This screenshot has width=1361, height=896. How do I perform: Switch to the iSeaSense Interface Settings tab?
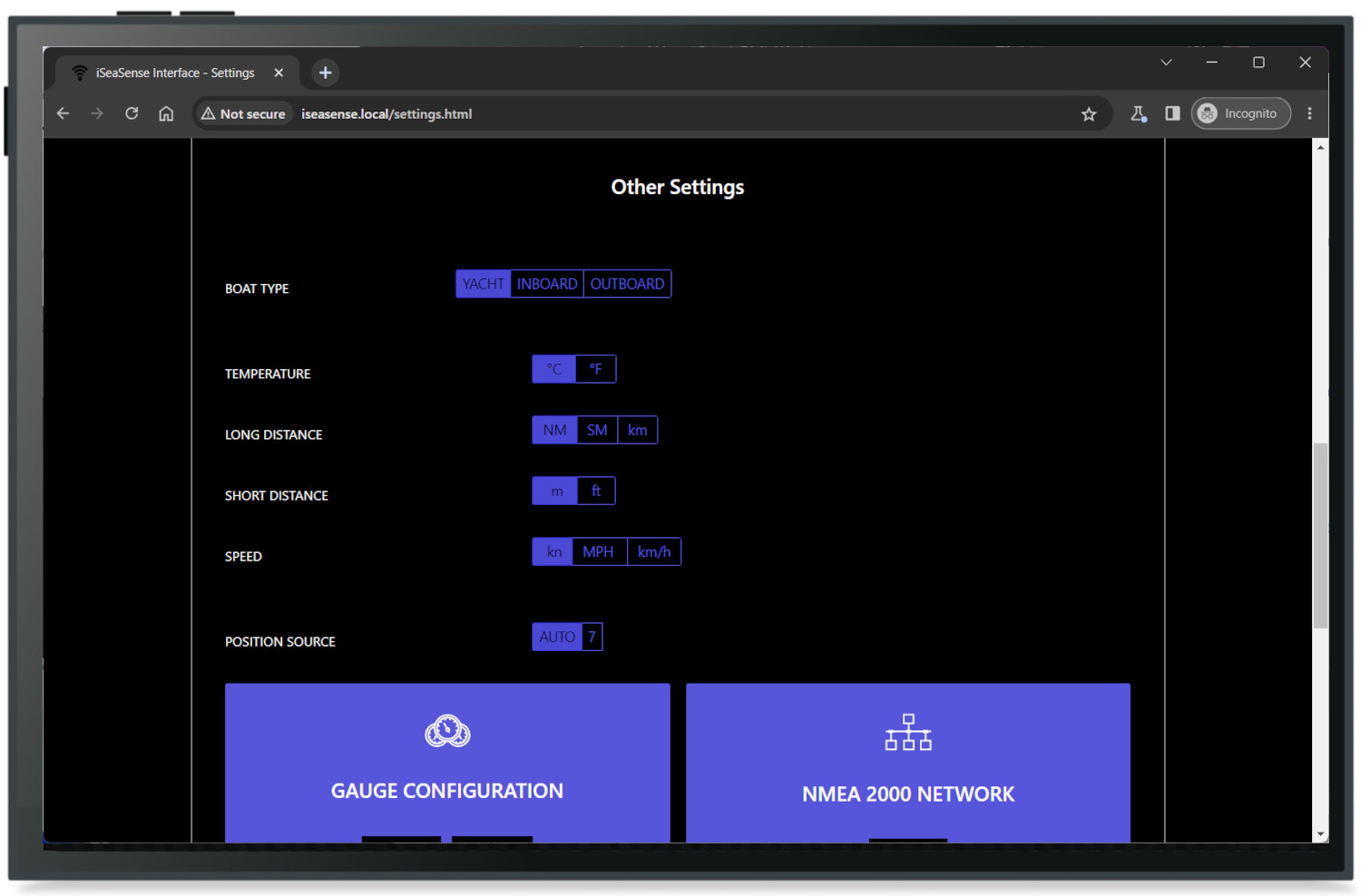point(174,73)
